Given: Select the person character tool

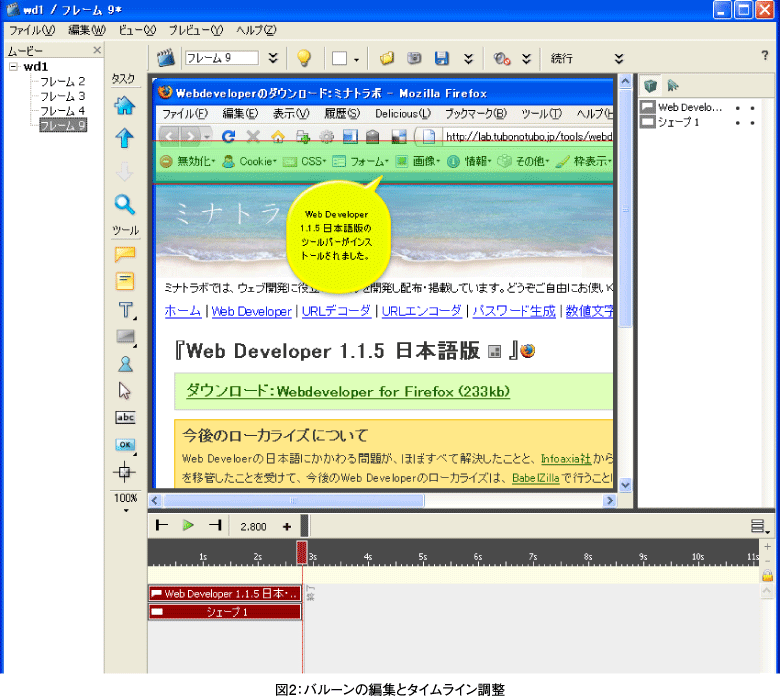Looking at the screenshot, I should pyautogui.click(x=125, y=364).
